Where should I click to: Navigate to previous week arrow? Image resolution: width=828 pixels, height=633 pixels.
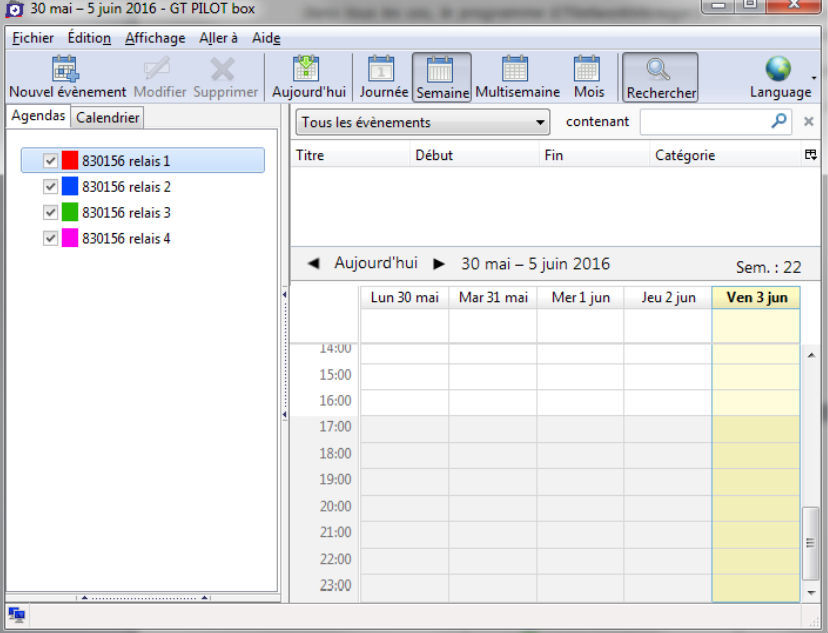[313, 263]
